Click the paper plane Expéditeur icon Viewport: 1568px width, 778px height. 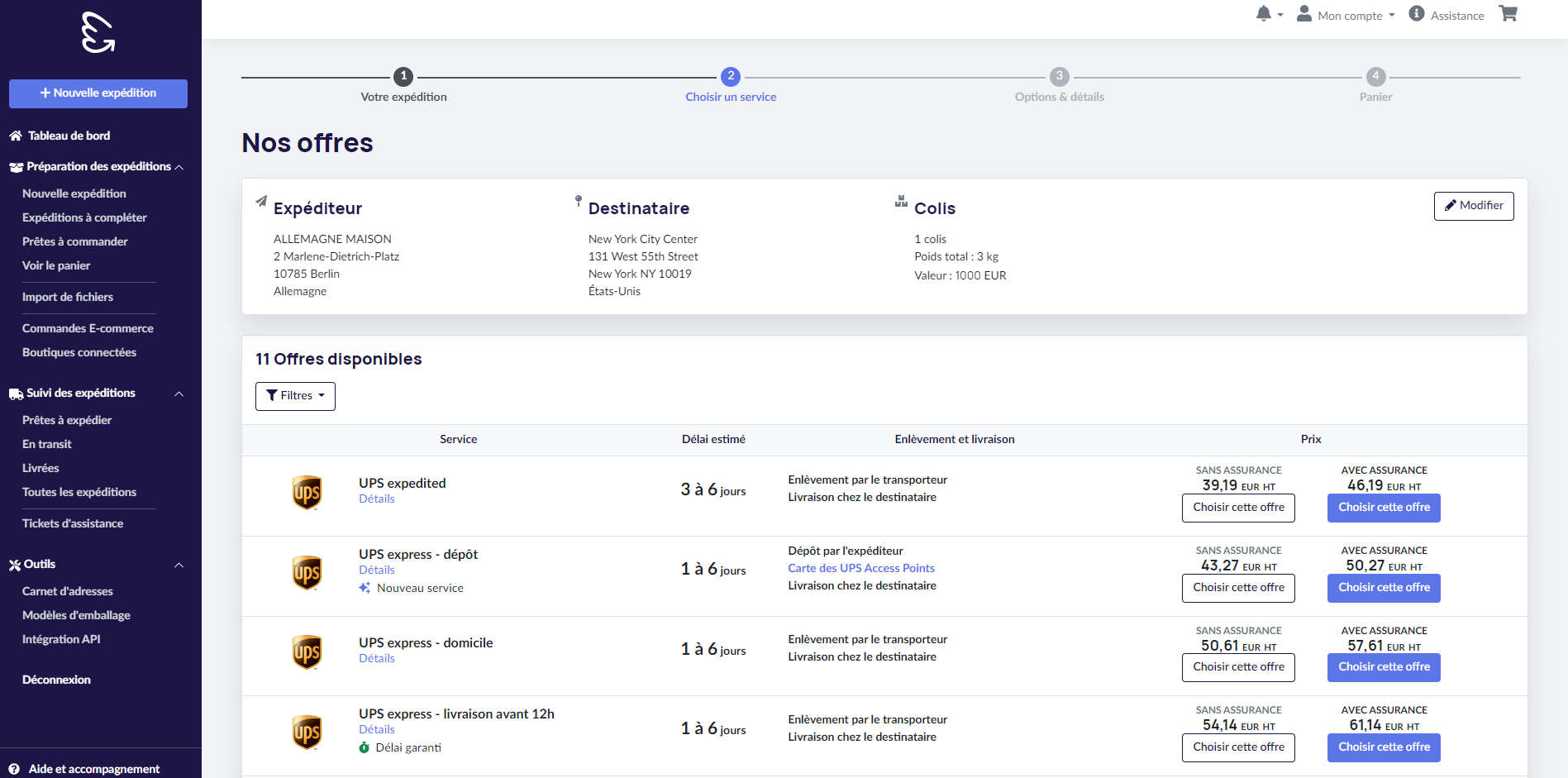pyautogui.click(x=261, y=201)
